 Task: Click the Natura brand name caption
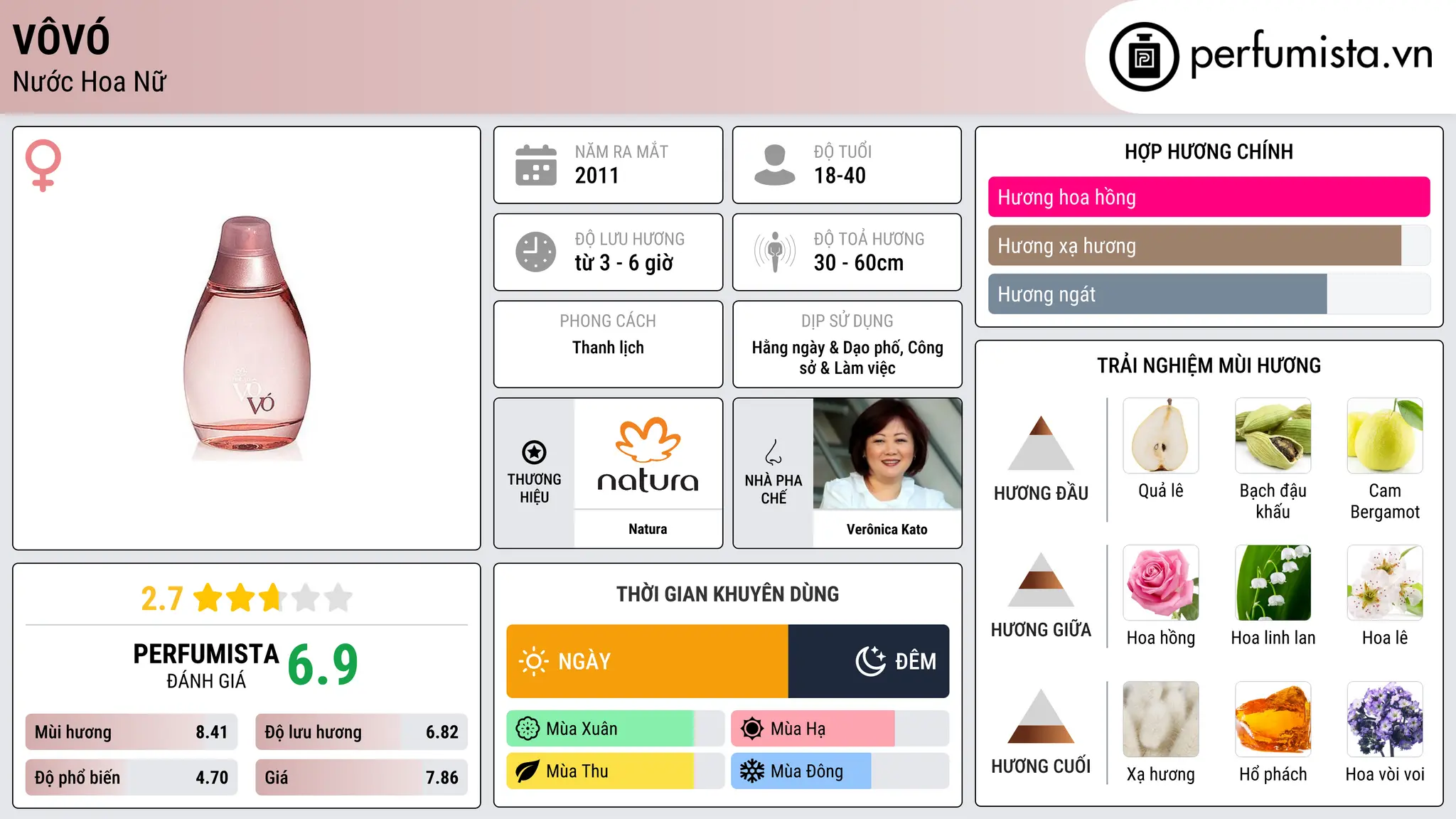click(x=648, y=529)
